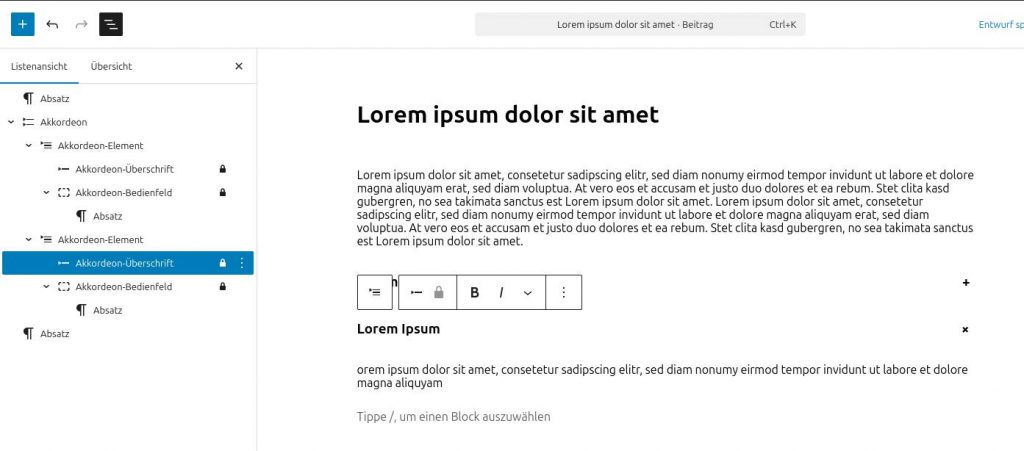This screenshot has width=1024, height=451.
Task: Select the first Akkordeon-Element row
Action: pyautogui.click(x=128, y=146)
